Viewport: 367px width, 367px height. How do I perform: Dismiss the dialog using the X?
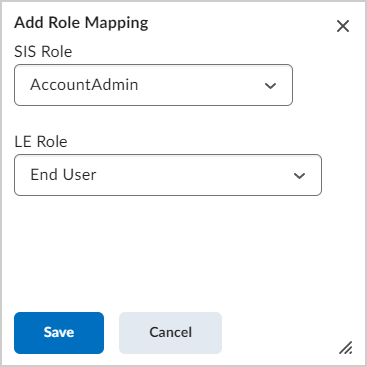click(x=343, y=26)
